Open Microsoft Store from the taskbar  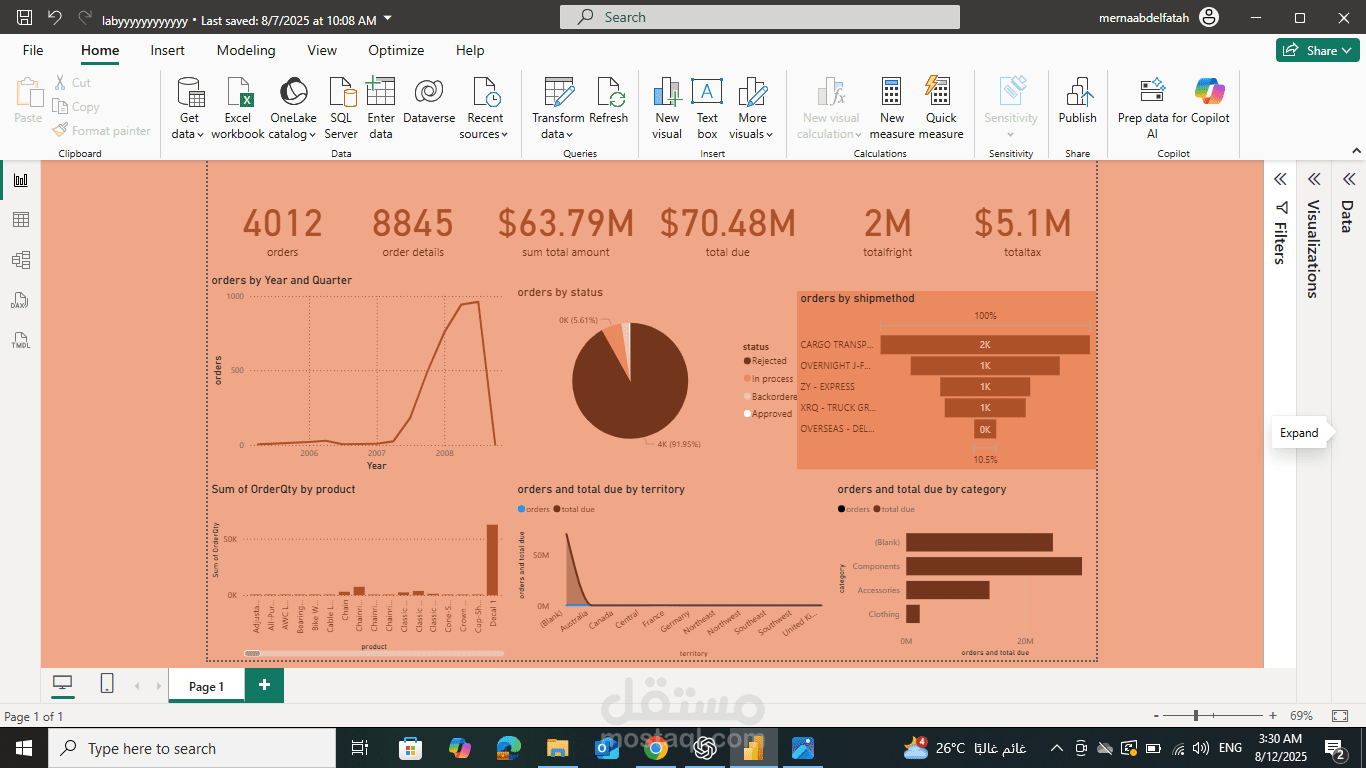point(410,748)
